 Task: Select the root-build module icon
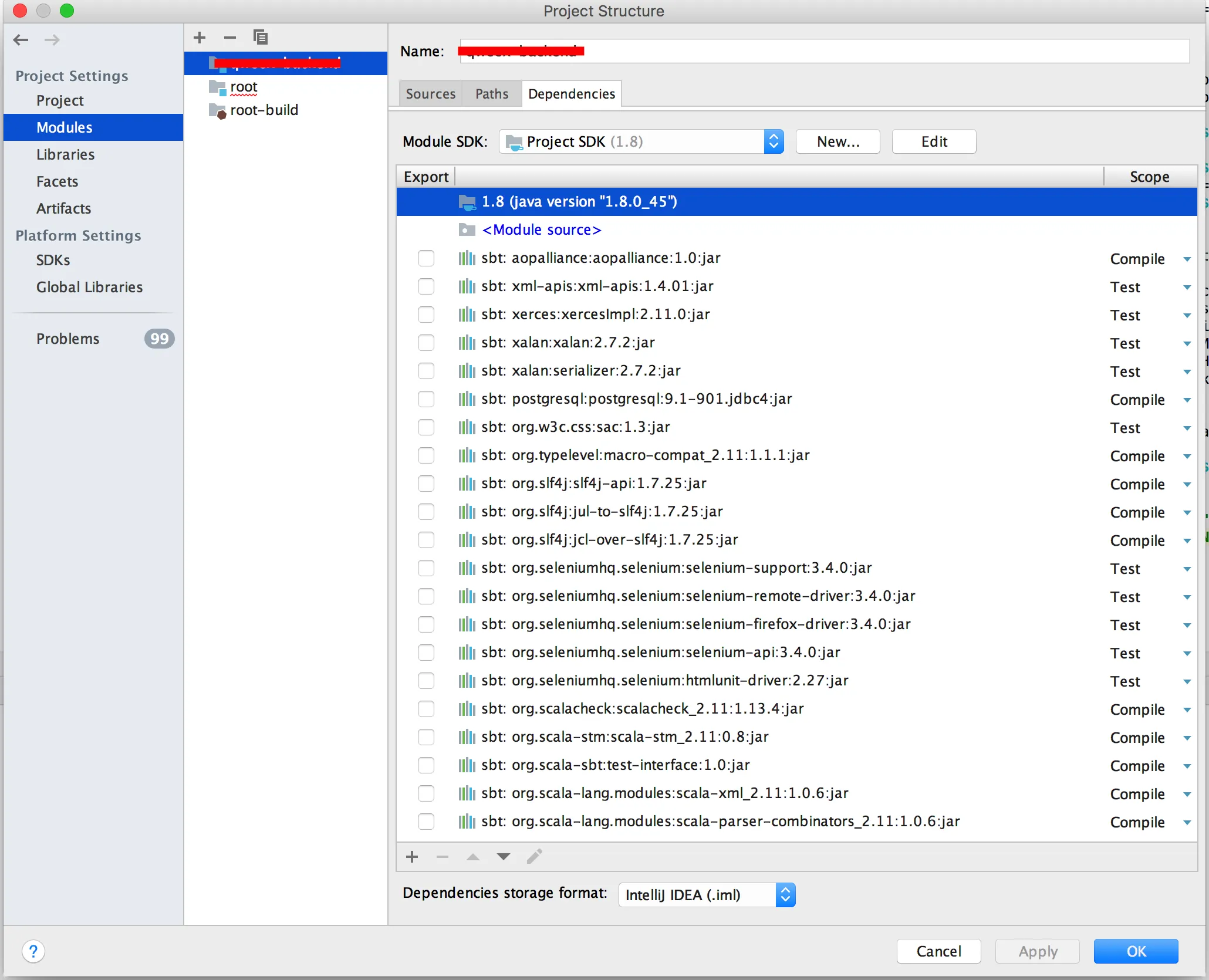point(218,110)
